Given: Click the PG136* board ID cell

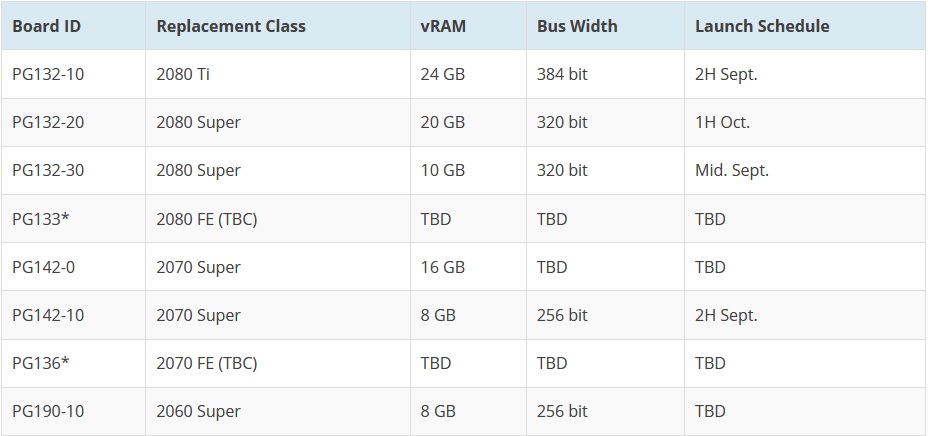Looking at the screenshot, I should pyautogui.click(x=41, y=363).
